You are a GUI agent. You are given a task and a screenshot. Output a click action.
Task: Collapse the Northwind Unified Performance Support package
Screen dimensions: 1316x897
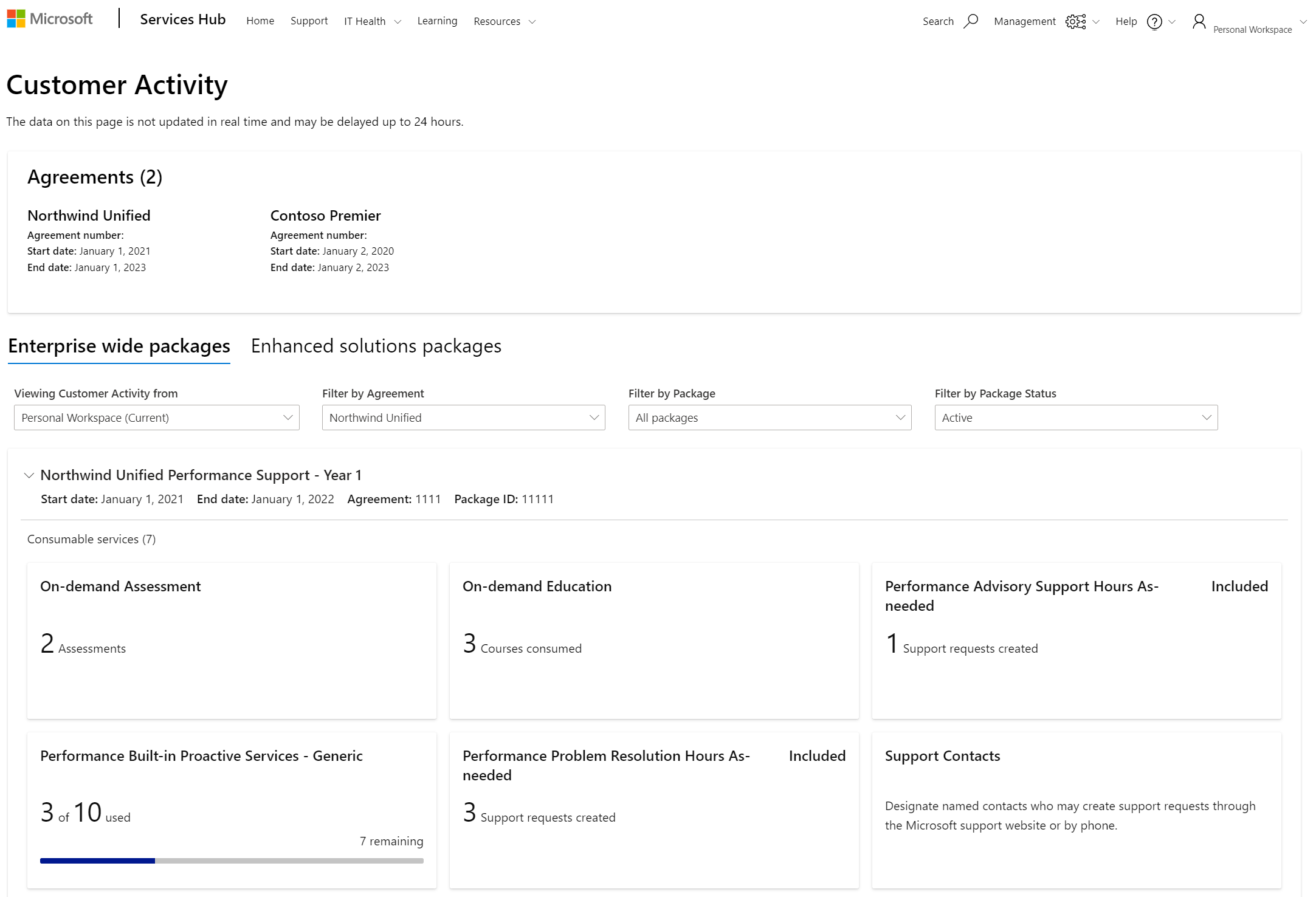(28, 474)
